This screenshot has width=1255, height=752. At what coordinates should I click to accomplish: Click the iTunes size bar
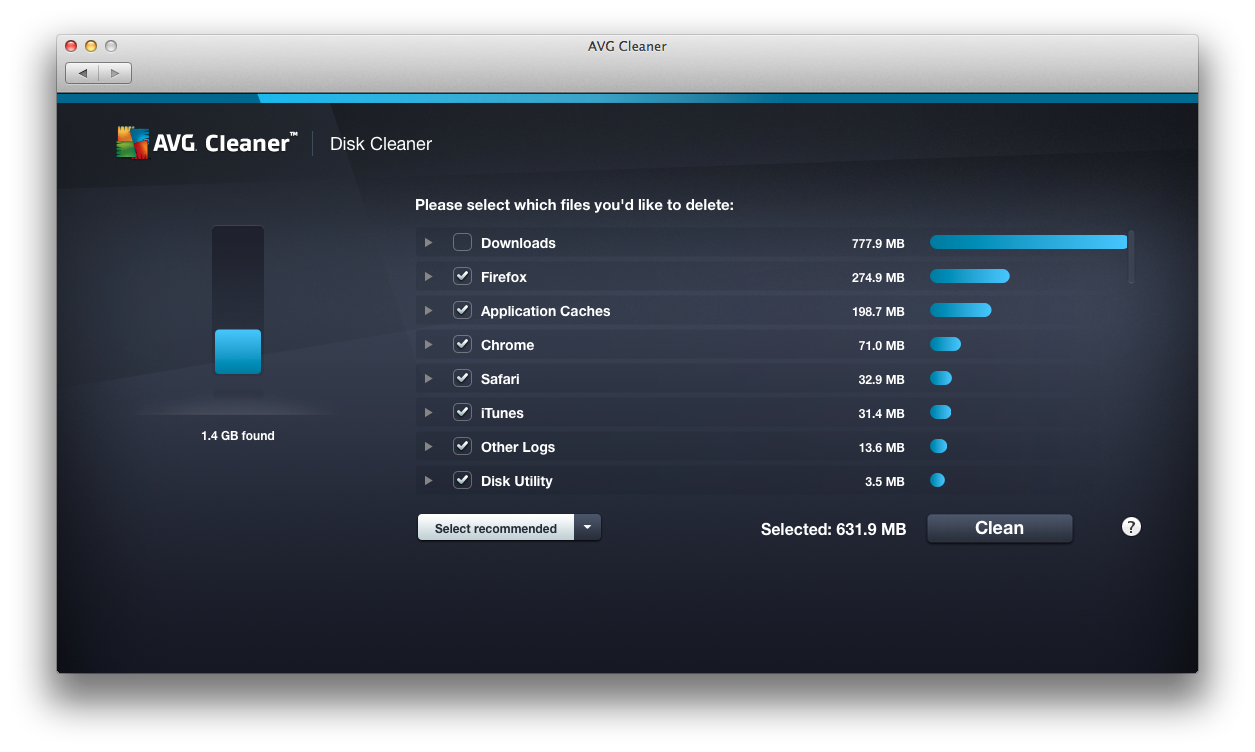tap(940, 412)
